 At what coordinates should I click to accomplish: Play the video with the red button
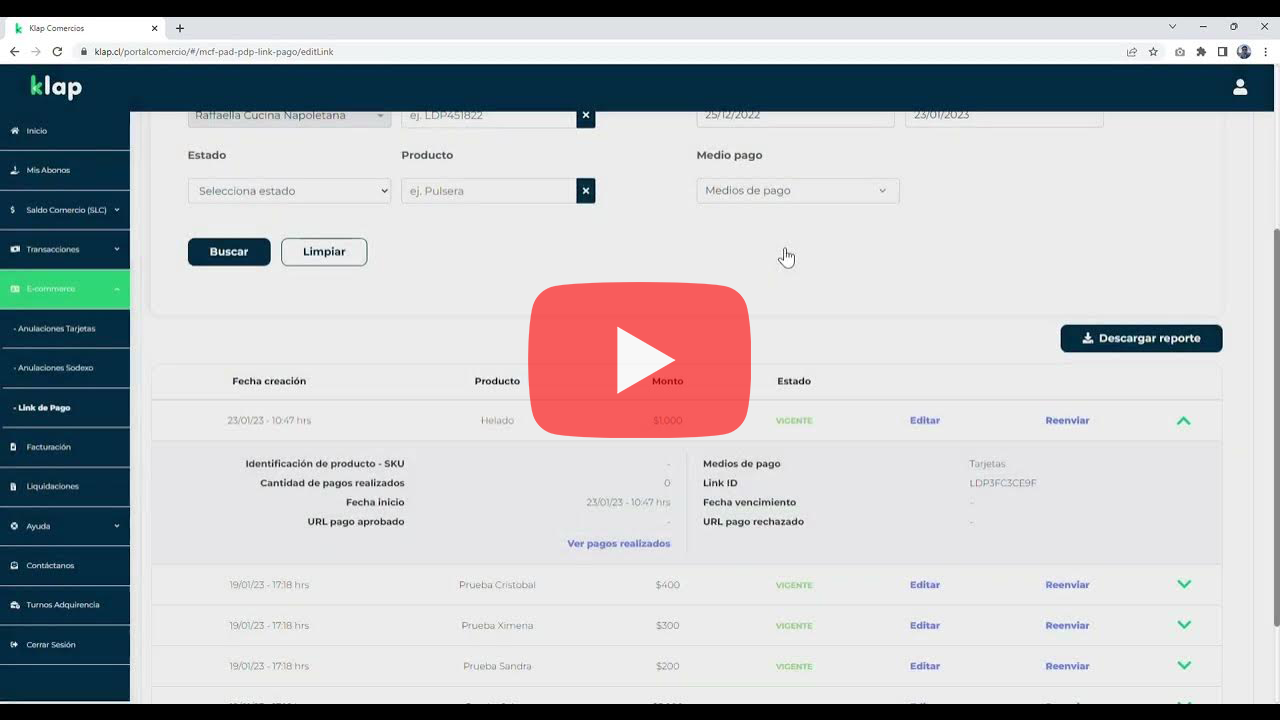click(640, 360)
